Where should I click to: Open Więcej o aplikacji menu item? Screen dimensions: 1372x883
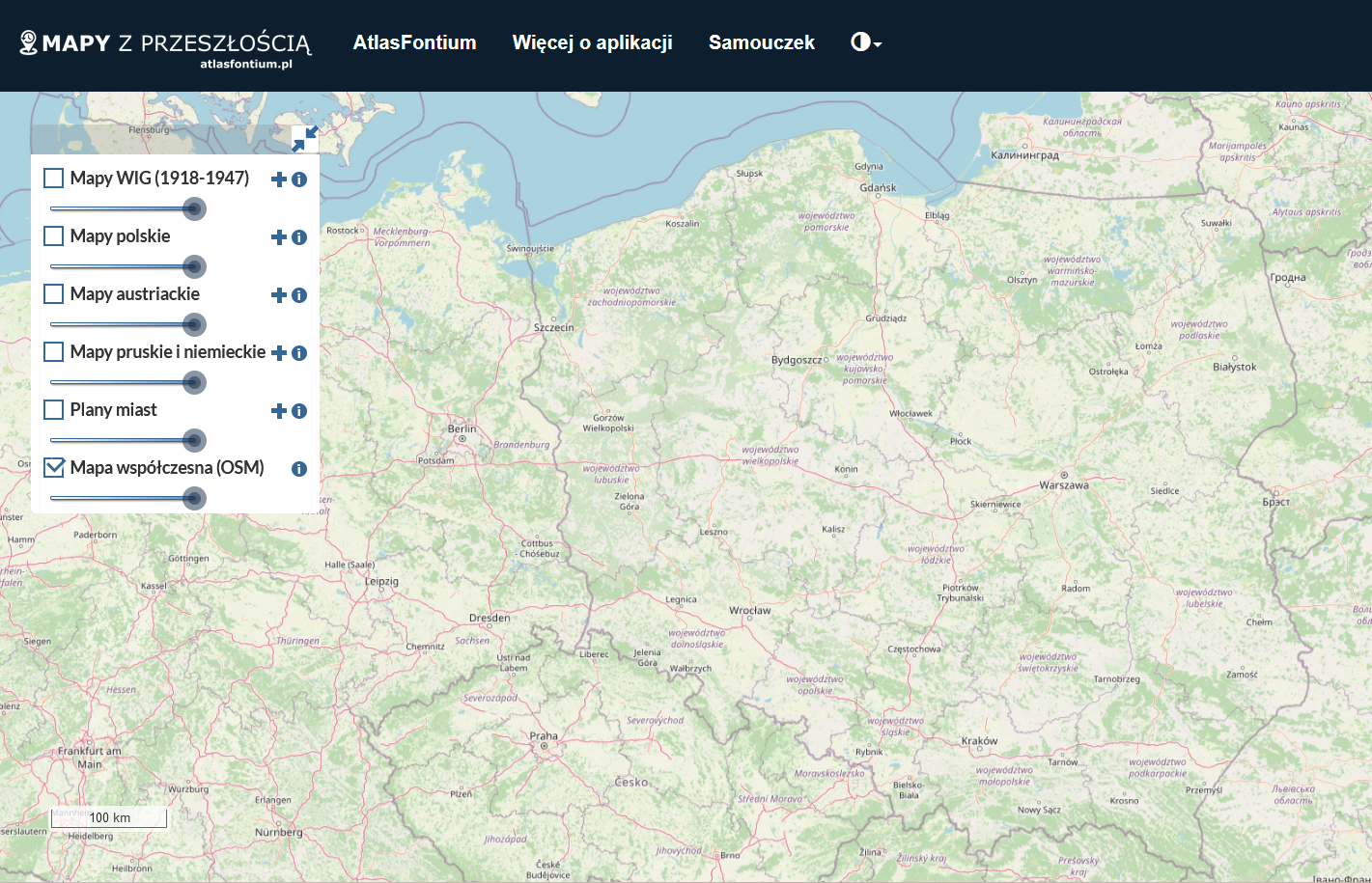[593, 42]
